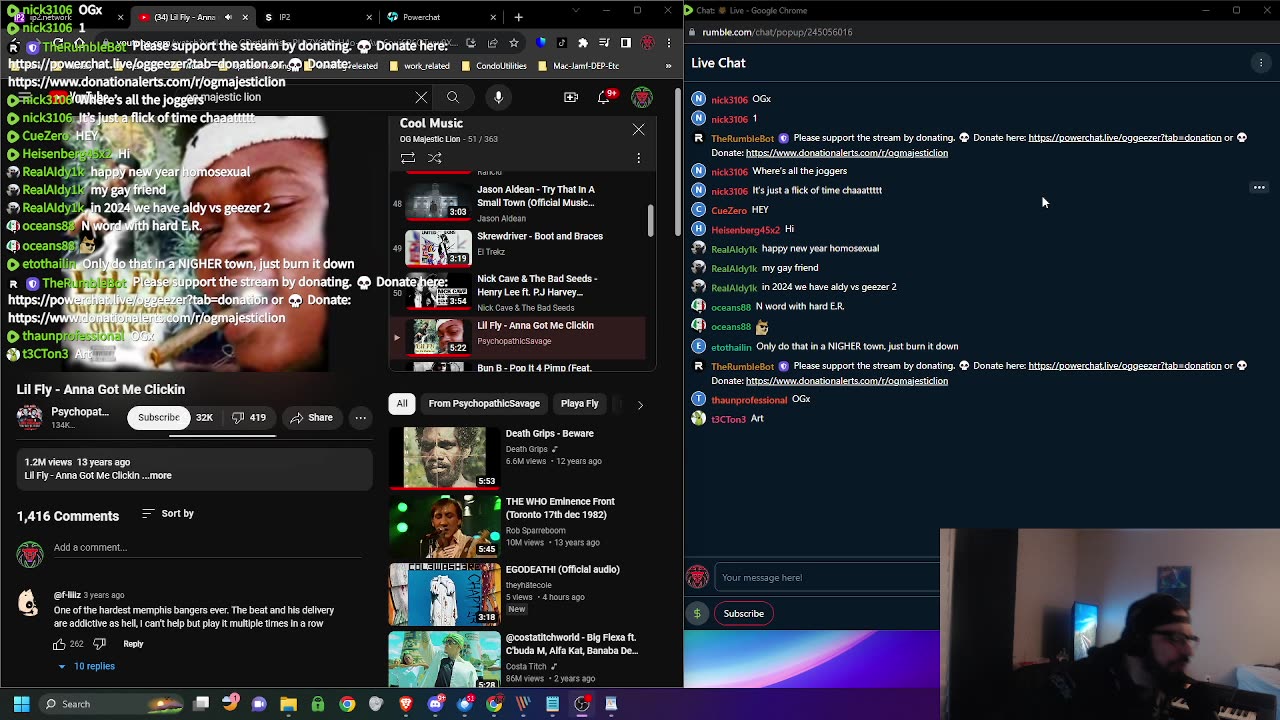The image size is (1280, 720).
Task: Open Sort by comments dropdown
Action: tap(168, 513)
